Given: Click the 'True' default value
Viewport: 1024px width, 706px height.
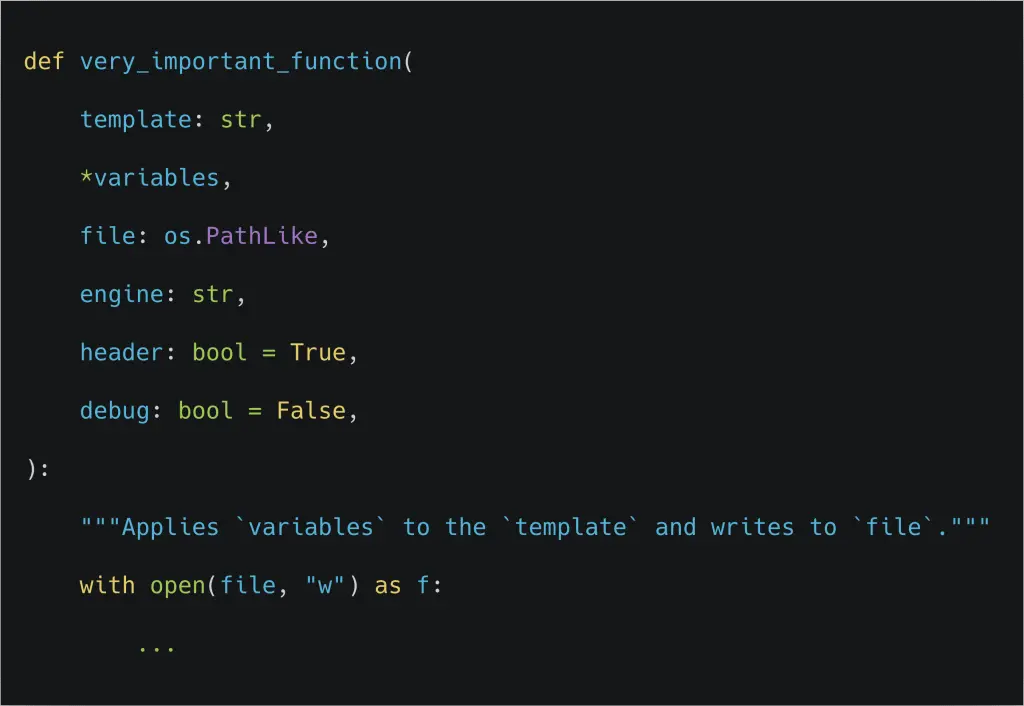Looking at the screenshot, I should click(x=317, y=352).
